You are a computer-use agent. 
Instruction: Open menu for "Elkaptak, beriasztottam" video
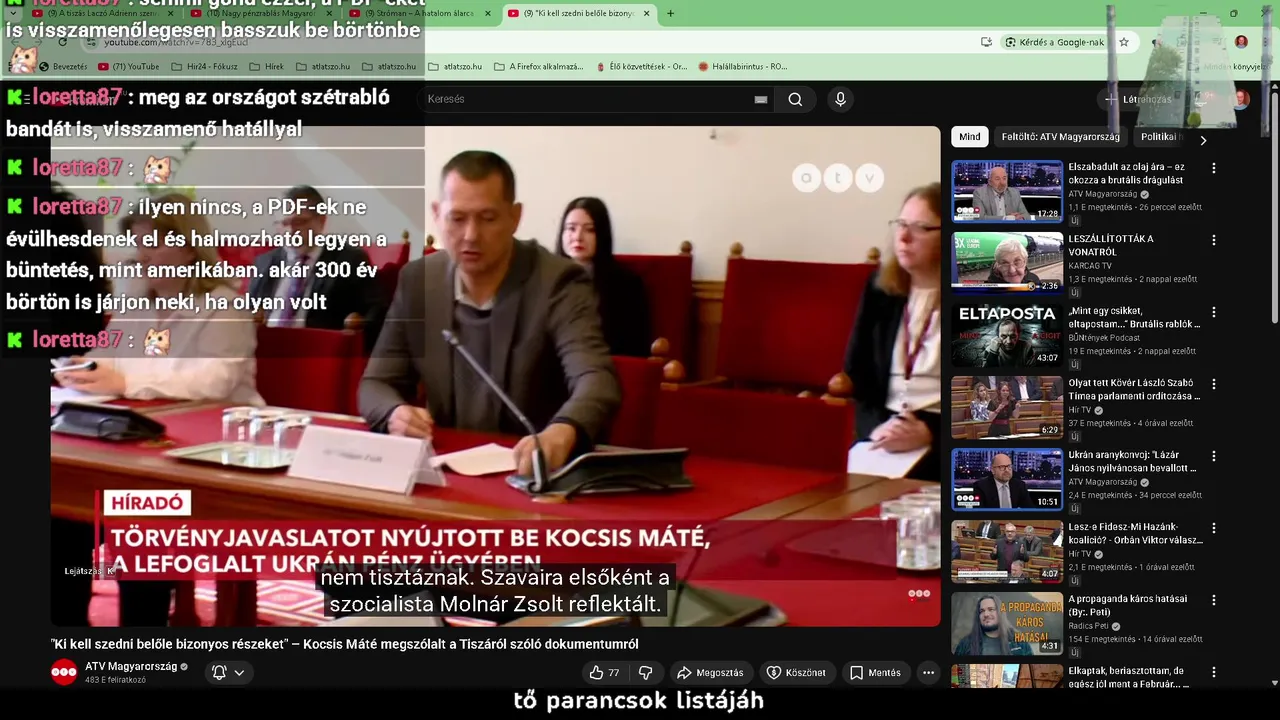pos(1214,672)
